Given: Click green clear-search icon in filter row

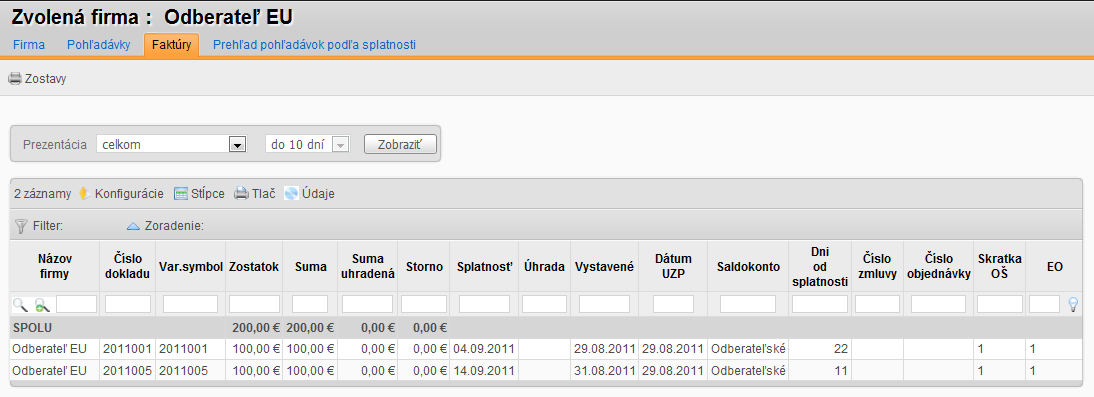Looking at the screenshot, I should [43, 304].
